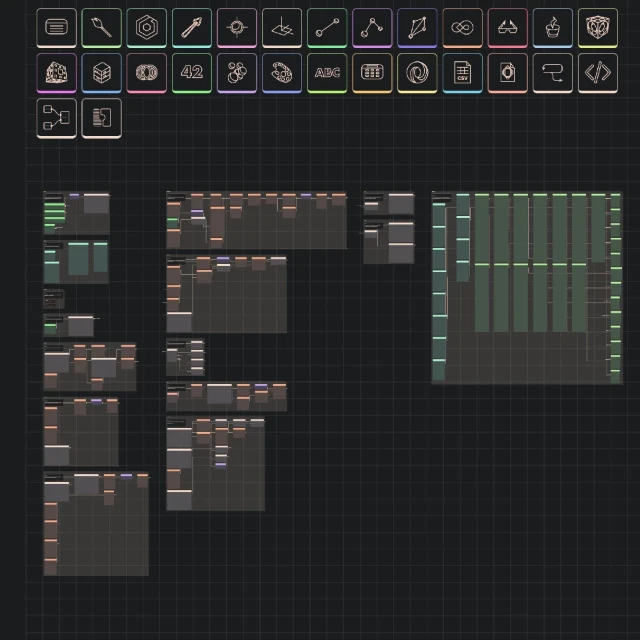Select the two-point line segment icon

click(327, 28)
